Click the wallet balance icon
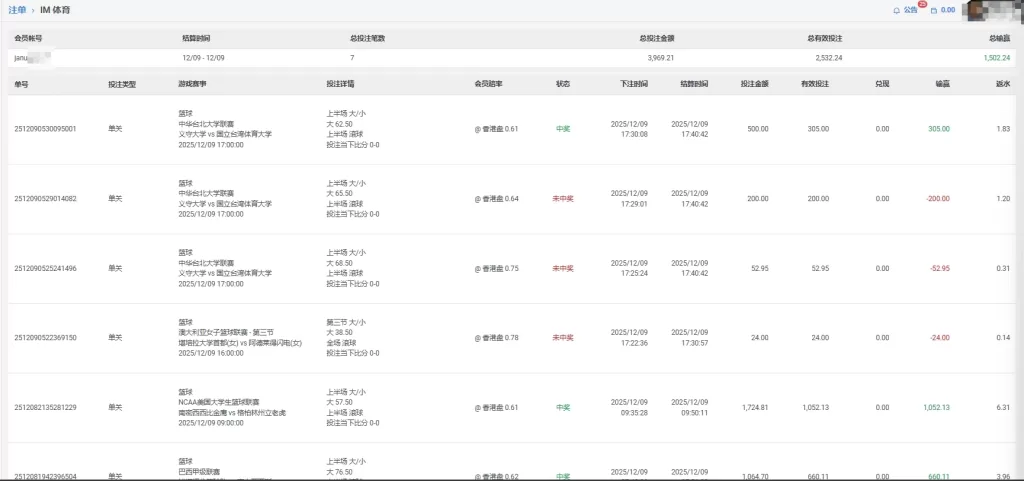 pyautogui.click(x=934, y=10)
